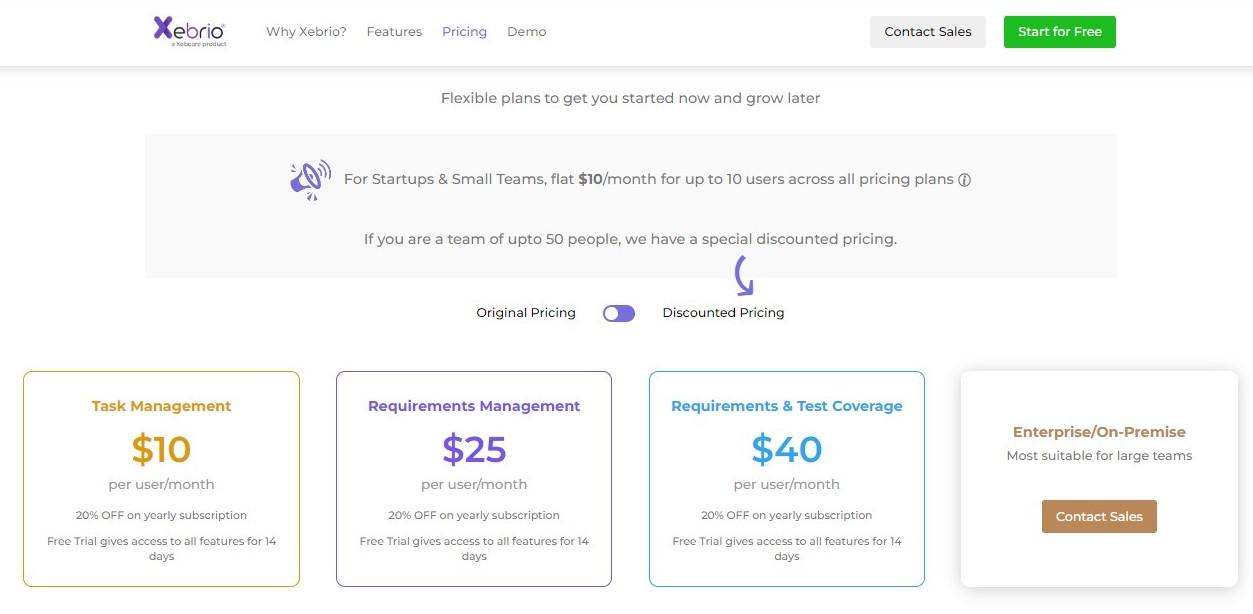Select the Requirements Management plan heading
The width and height of the screenshot is (1253, 614).
[x=474, y=406]
